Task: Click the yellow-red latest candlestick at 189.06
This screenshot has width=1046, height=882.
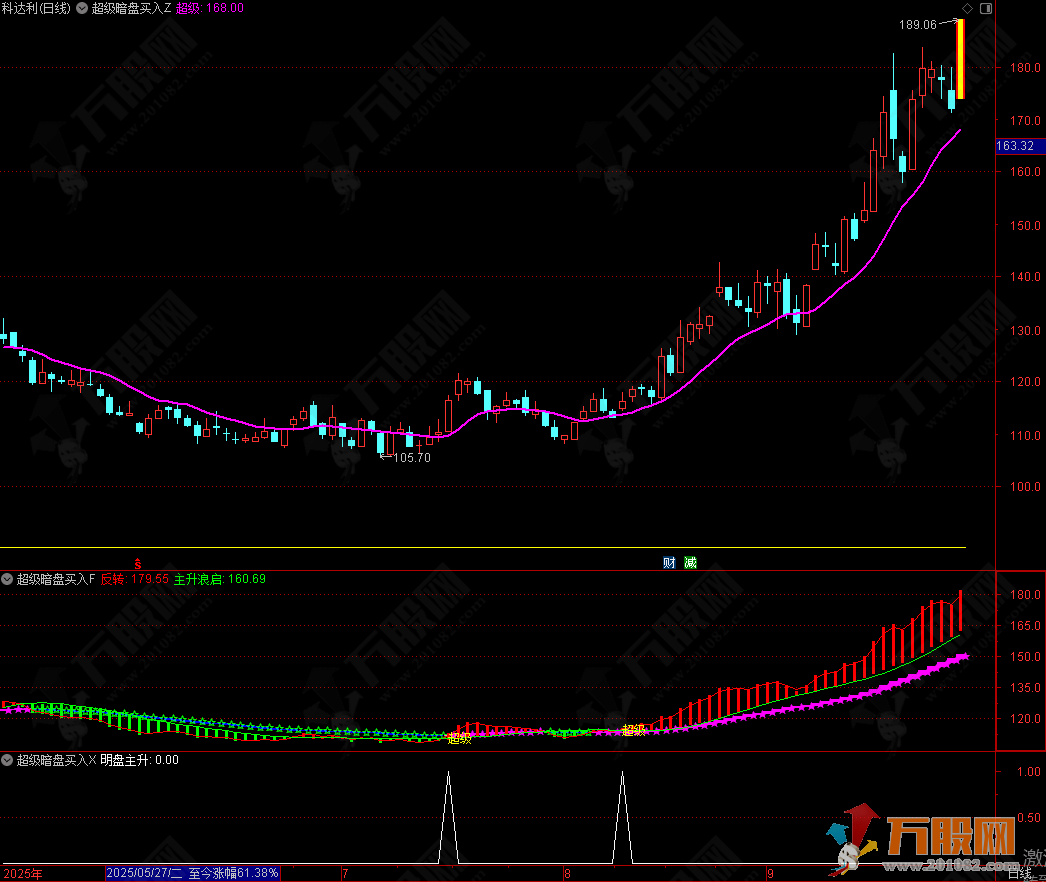Action: click(x=961, y=59)
